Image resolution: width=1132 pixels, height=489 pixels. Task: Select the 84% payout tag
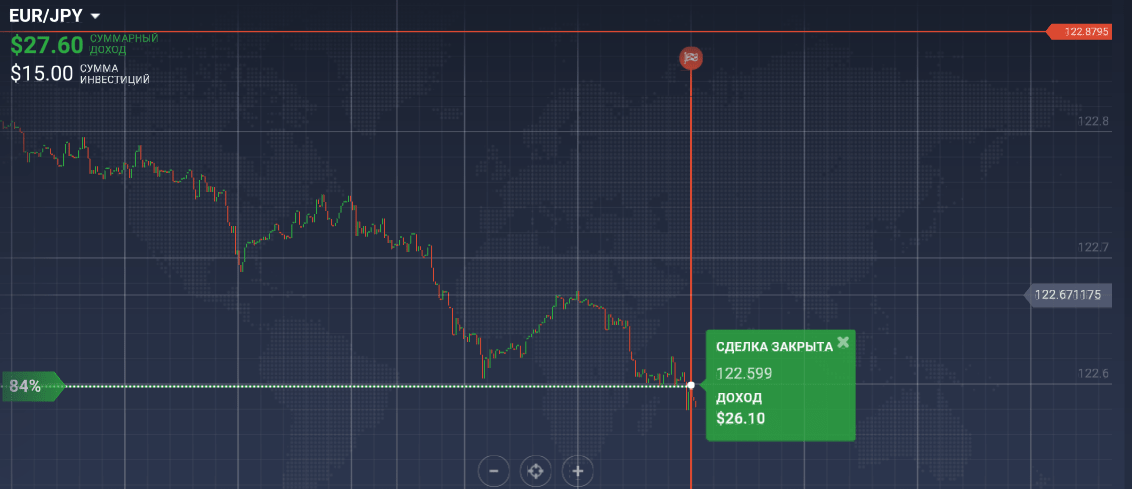pos(32,386)
